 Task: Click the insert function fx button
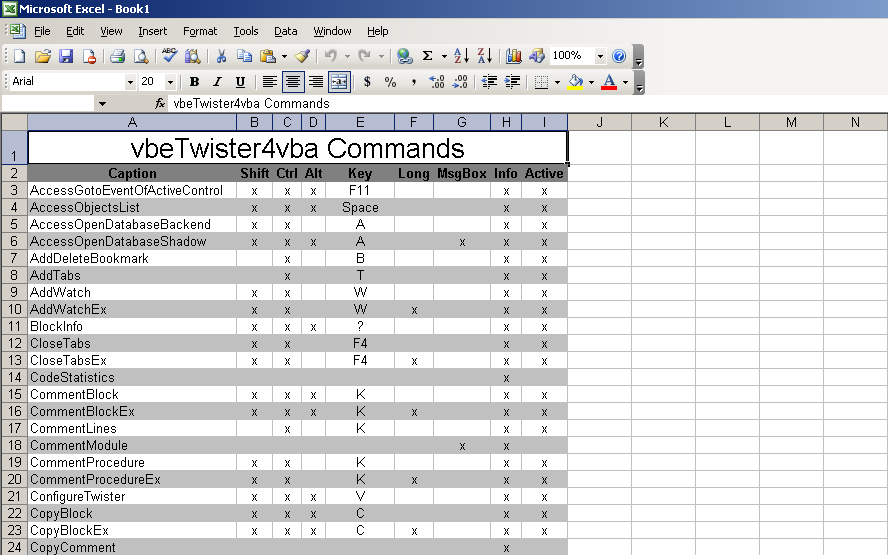(160, 104)
